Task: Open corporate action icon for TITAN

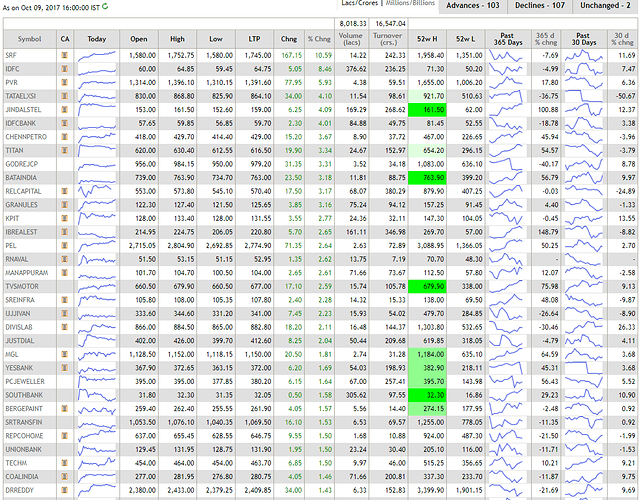Action: point(64,150)
